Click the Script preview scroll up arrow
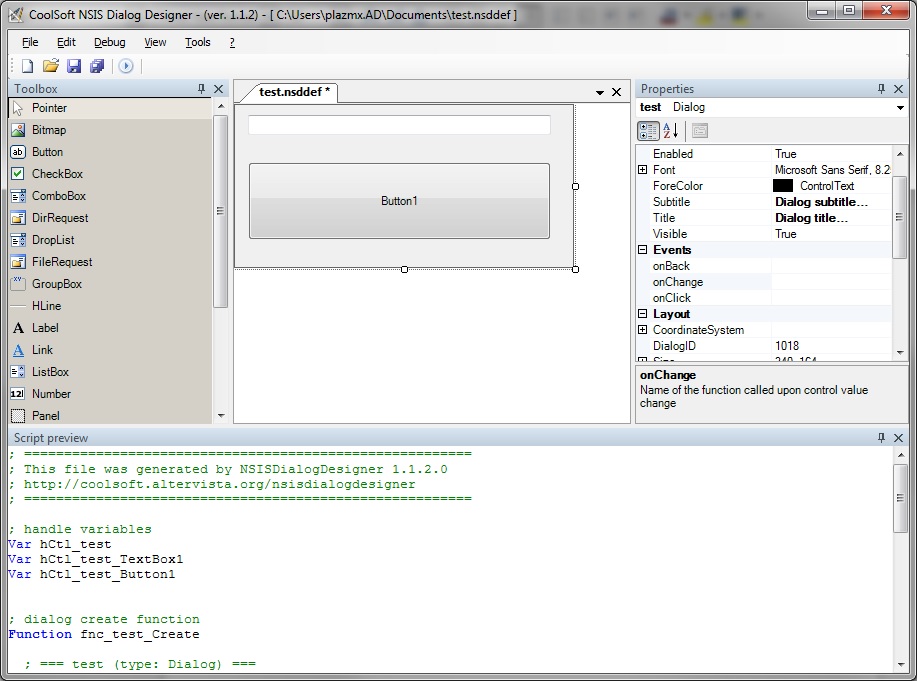Viewport: 917px width, 681px height. coord(900,455)
